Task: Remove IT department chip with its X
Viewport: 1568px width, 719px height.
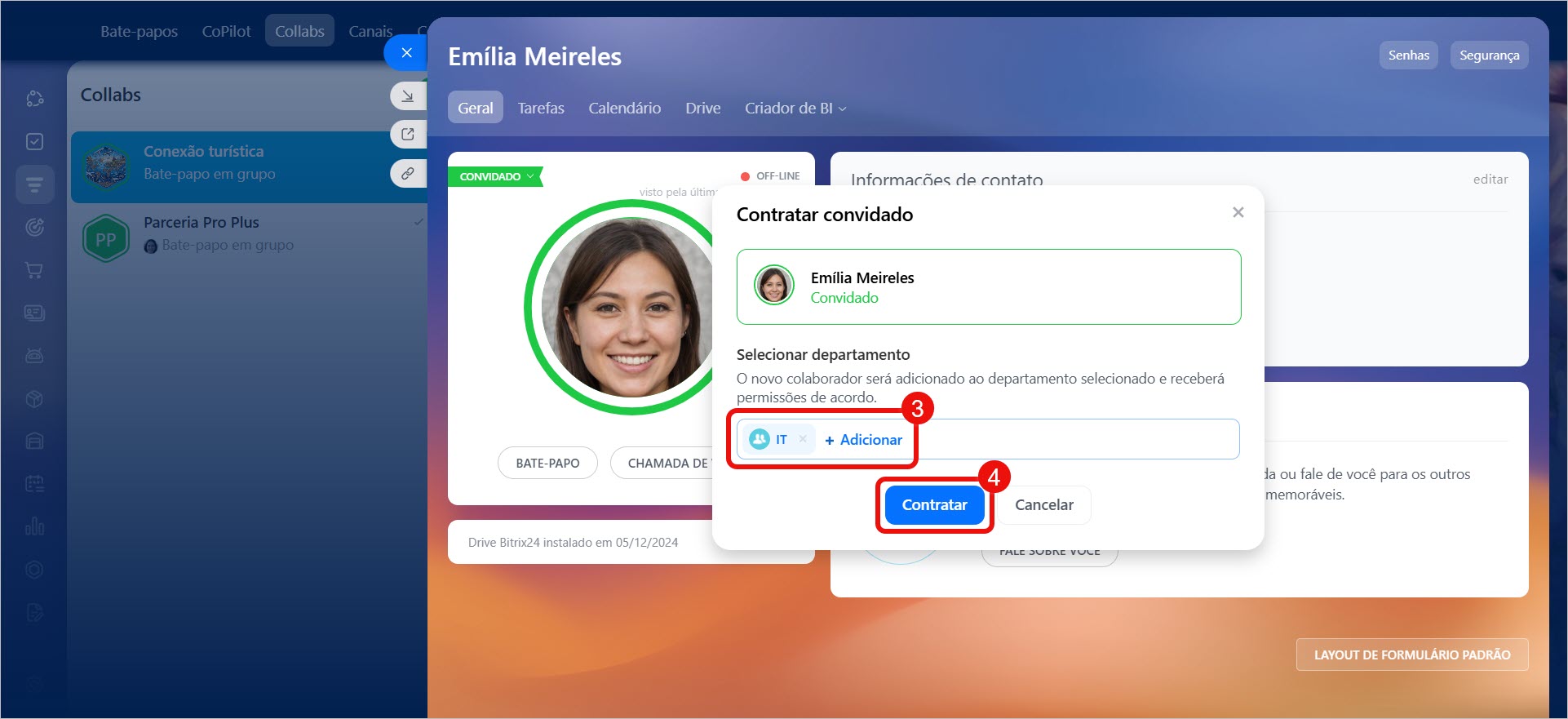Action: pyautogui.click(x=803, y=439)
